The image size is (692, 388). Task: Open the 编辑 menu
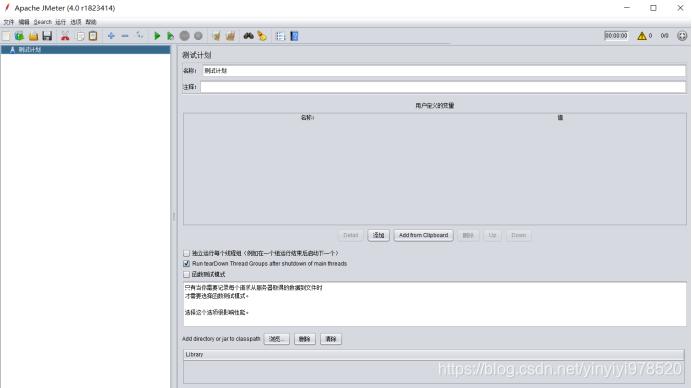click(24, 22)
